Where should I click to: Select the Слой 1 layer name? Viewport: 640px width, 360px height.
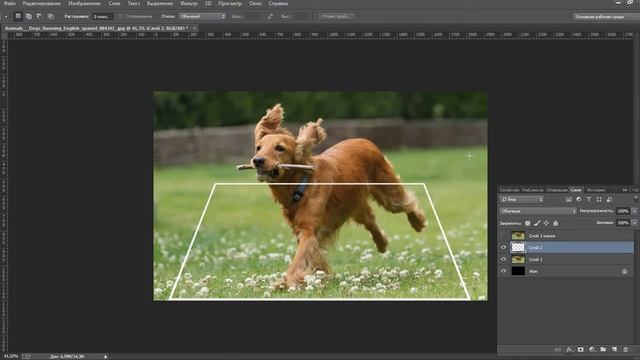(536, 259)
